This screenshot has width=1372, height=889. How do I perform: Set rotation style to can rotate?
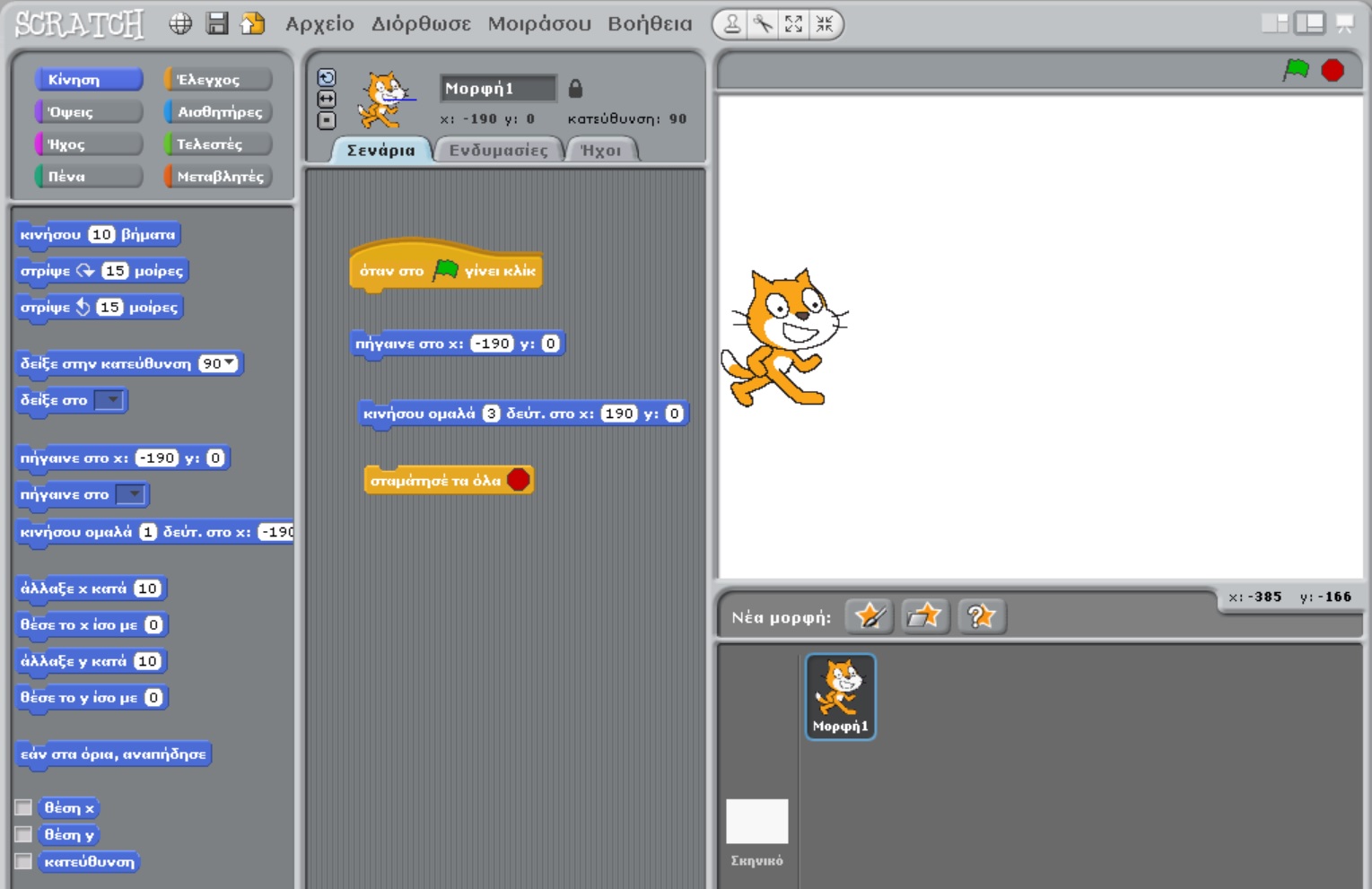coord(327,78)
